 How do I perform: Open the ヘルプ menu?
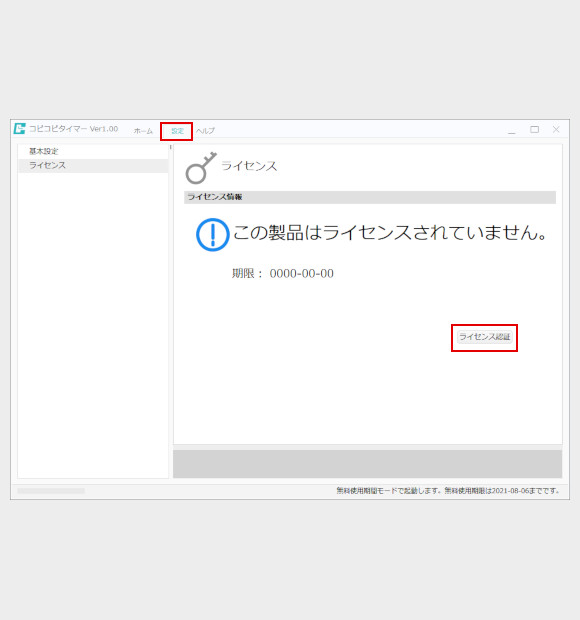(206, 131)
